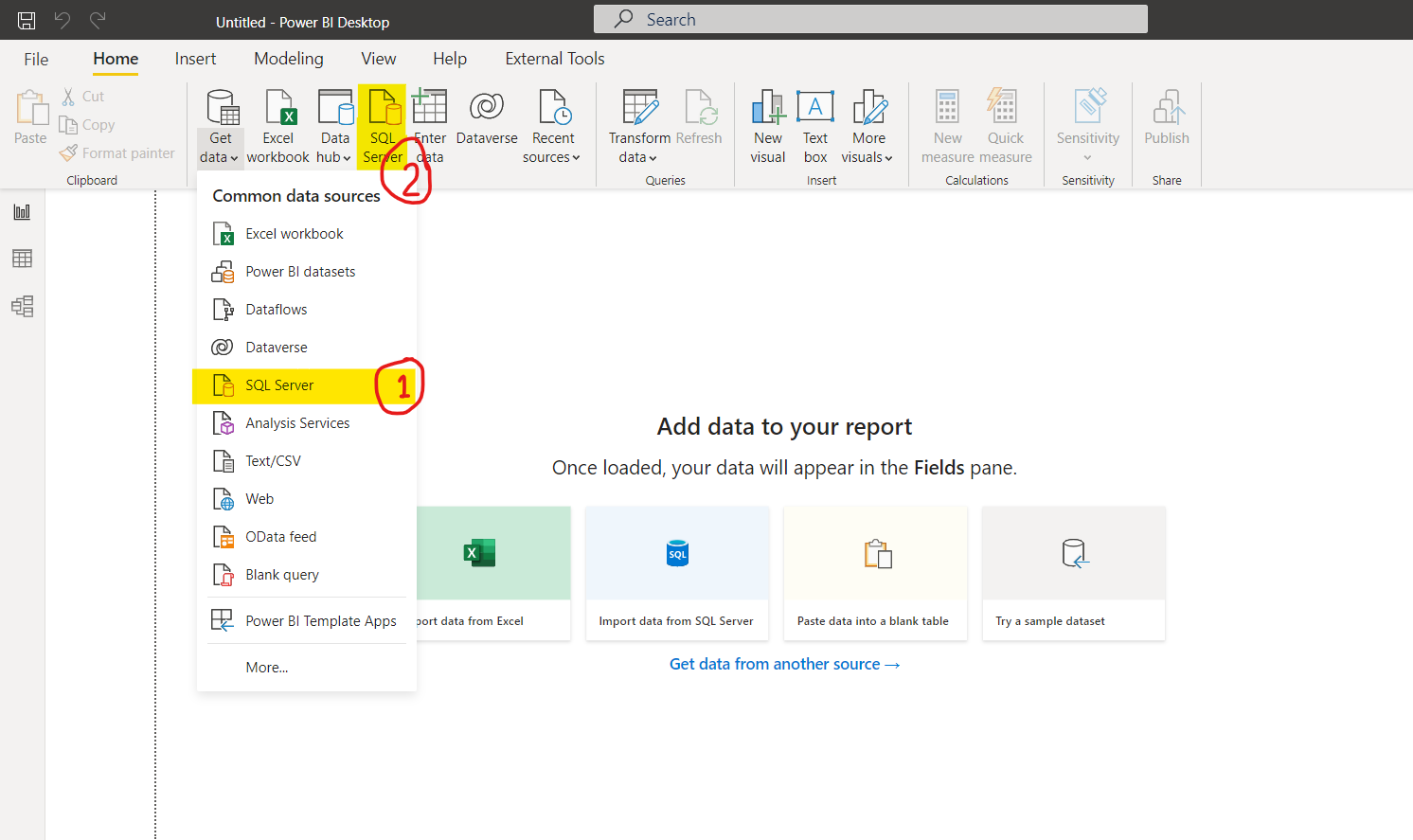Click the Cut scissors button

pos(81,97)
